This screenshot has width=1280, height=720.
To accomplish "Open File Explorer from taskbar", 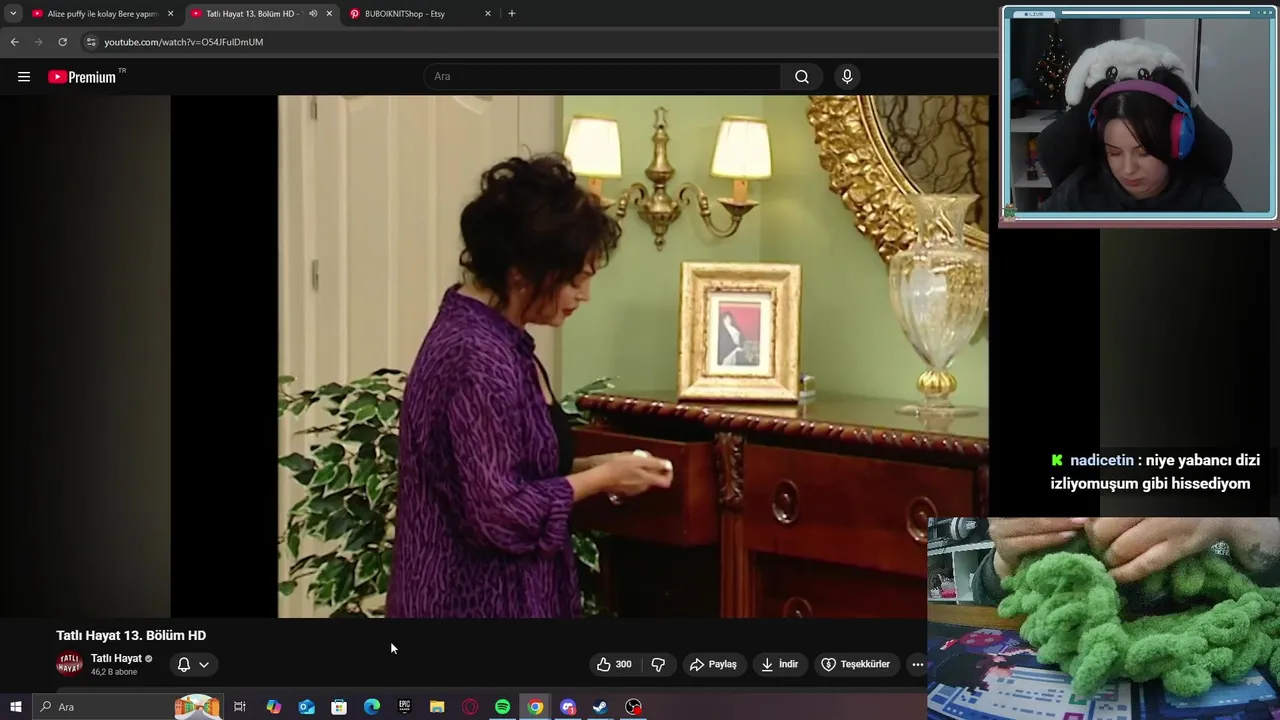I will [437, 707].
